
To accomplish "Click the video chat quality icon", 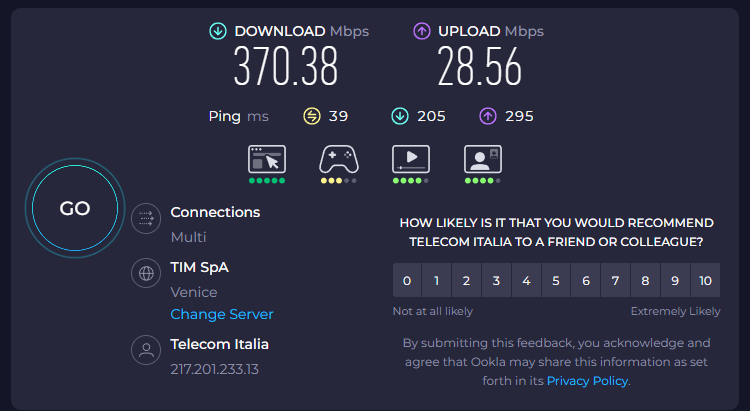I will tap(483, 160).
